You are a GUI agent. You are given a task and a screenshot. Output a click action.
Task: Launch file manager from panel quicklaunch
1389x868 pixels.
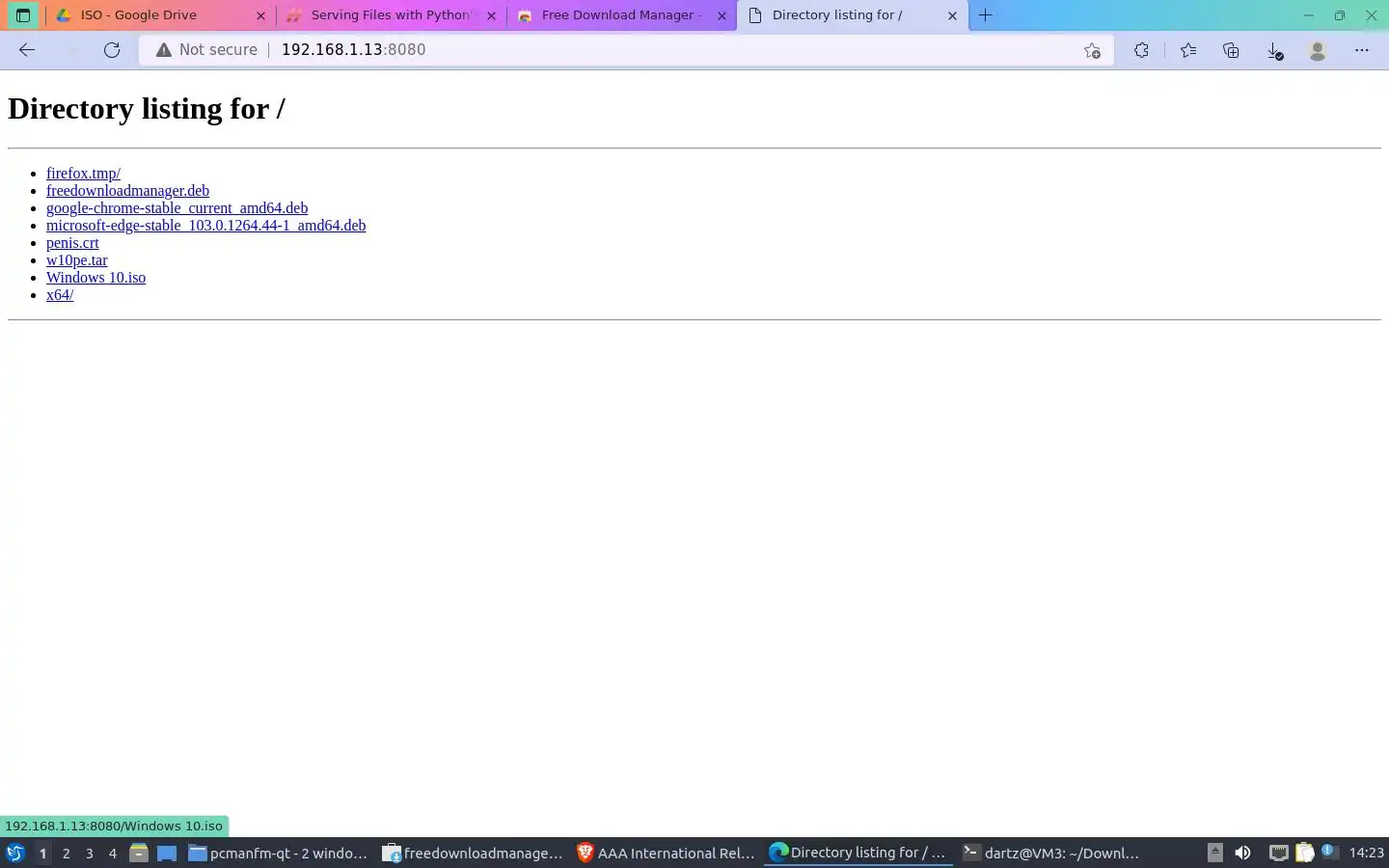[139, 853]
